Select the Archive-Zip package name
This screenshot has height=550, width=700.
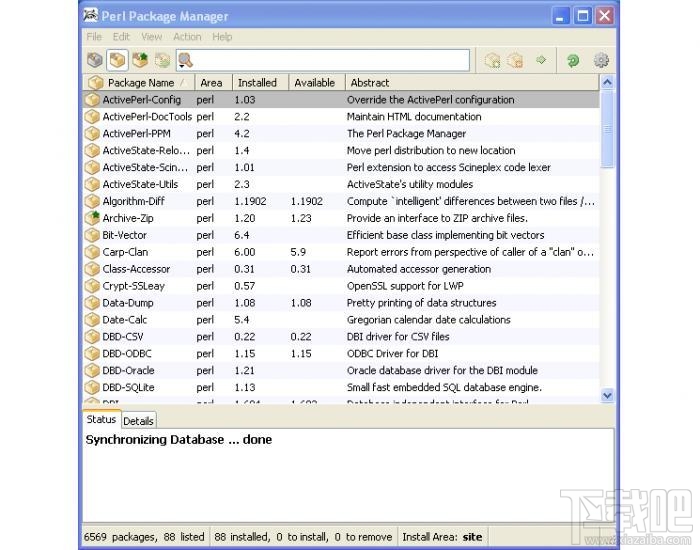(128, 218)
